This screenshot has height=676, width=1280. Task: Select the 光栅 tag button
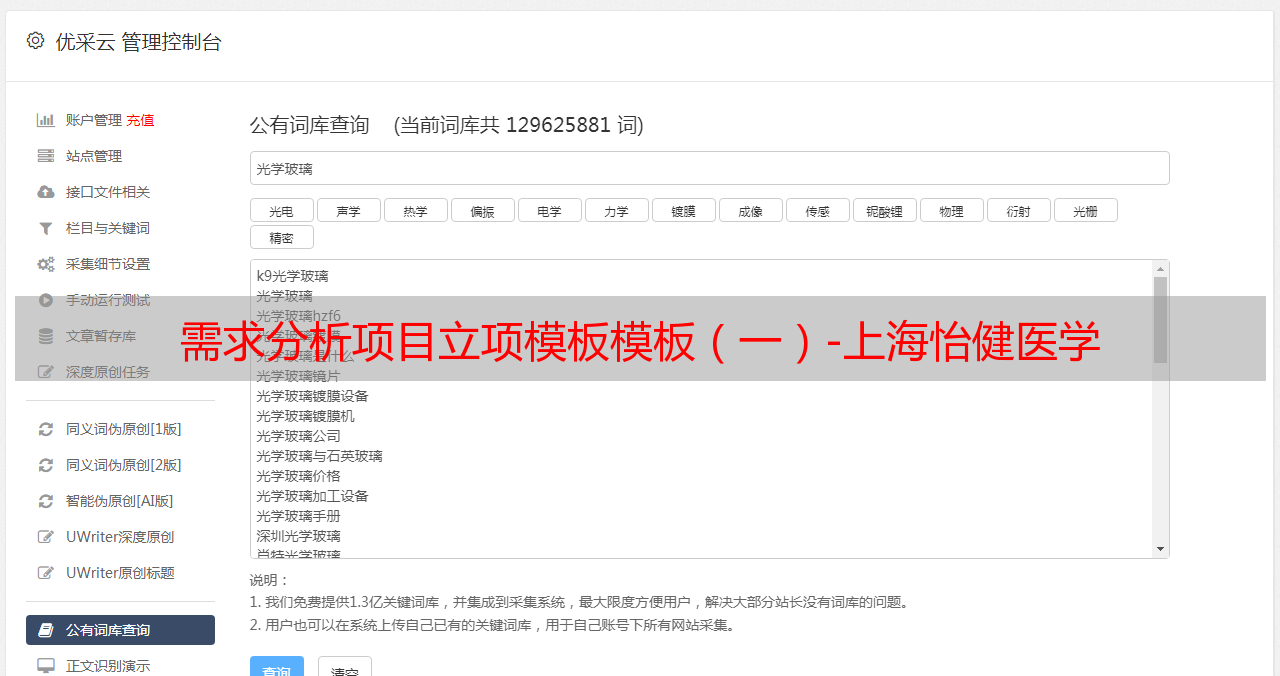tap(1086, 210)
